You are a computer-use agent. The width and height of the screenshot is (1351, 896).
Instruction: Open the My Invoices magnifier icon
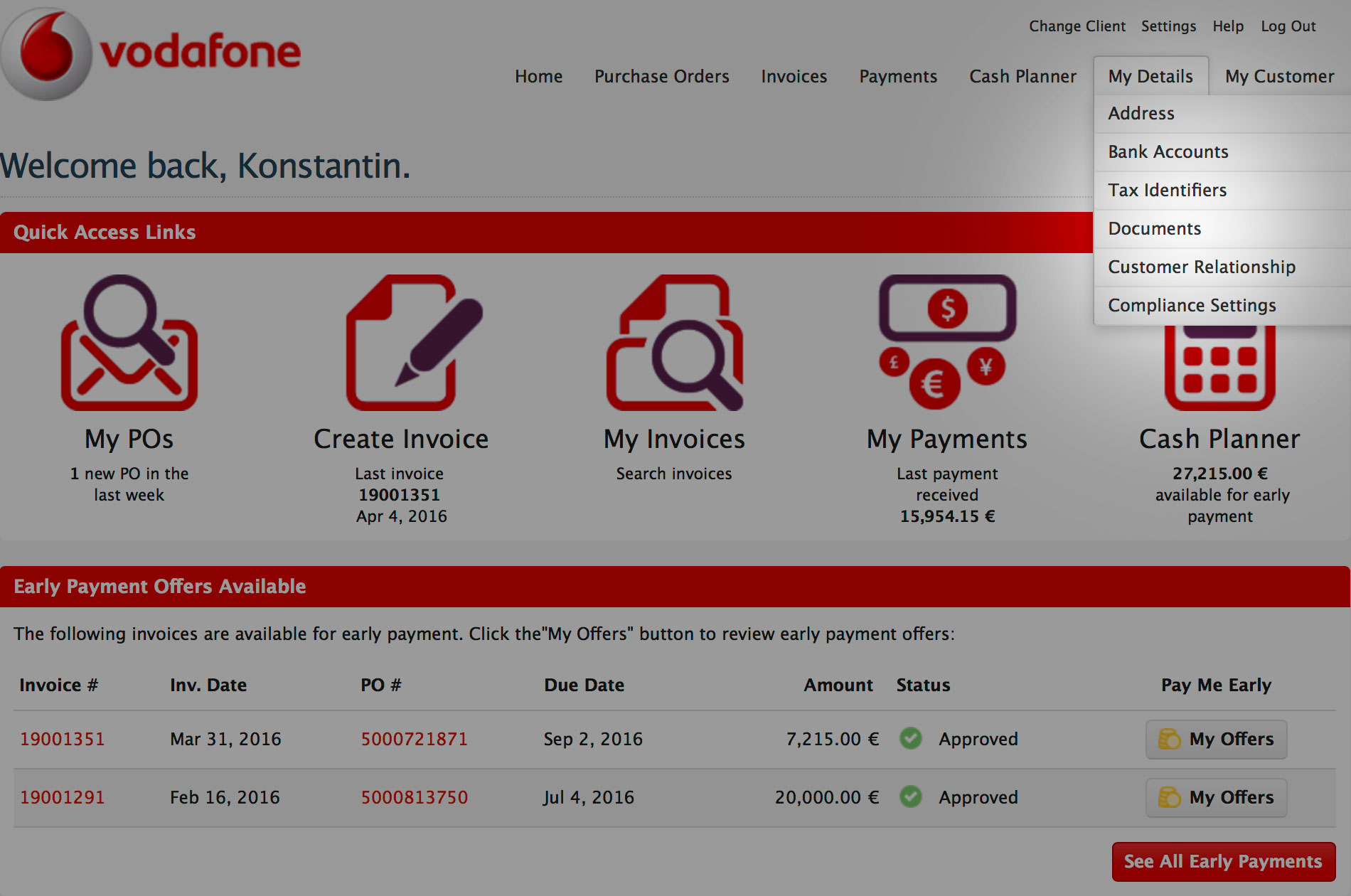674,343
